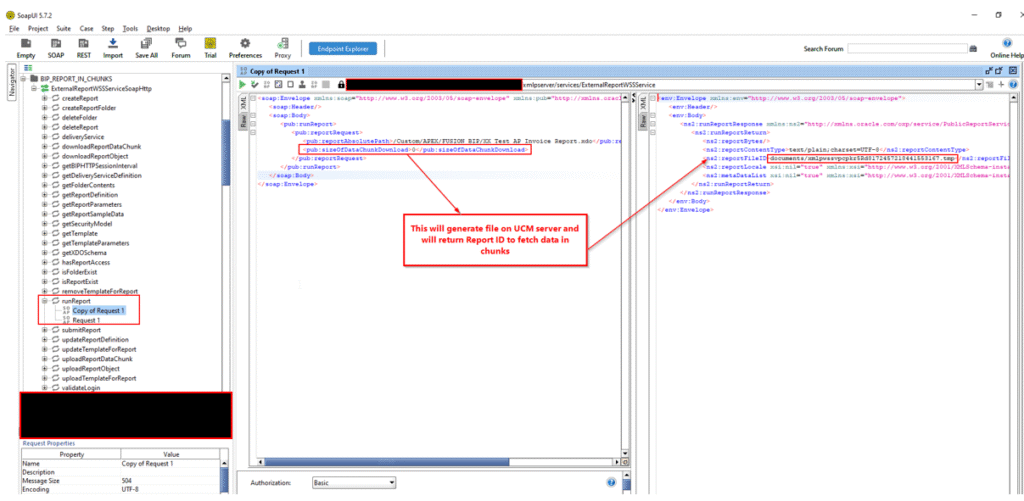This screenshot has width=1024, height=501.
Task: Click help icon in Authorization panel
Action: point(611,482)
